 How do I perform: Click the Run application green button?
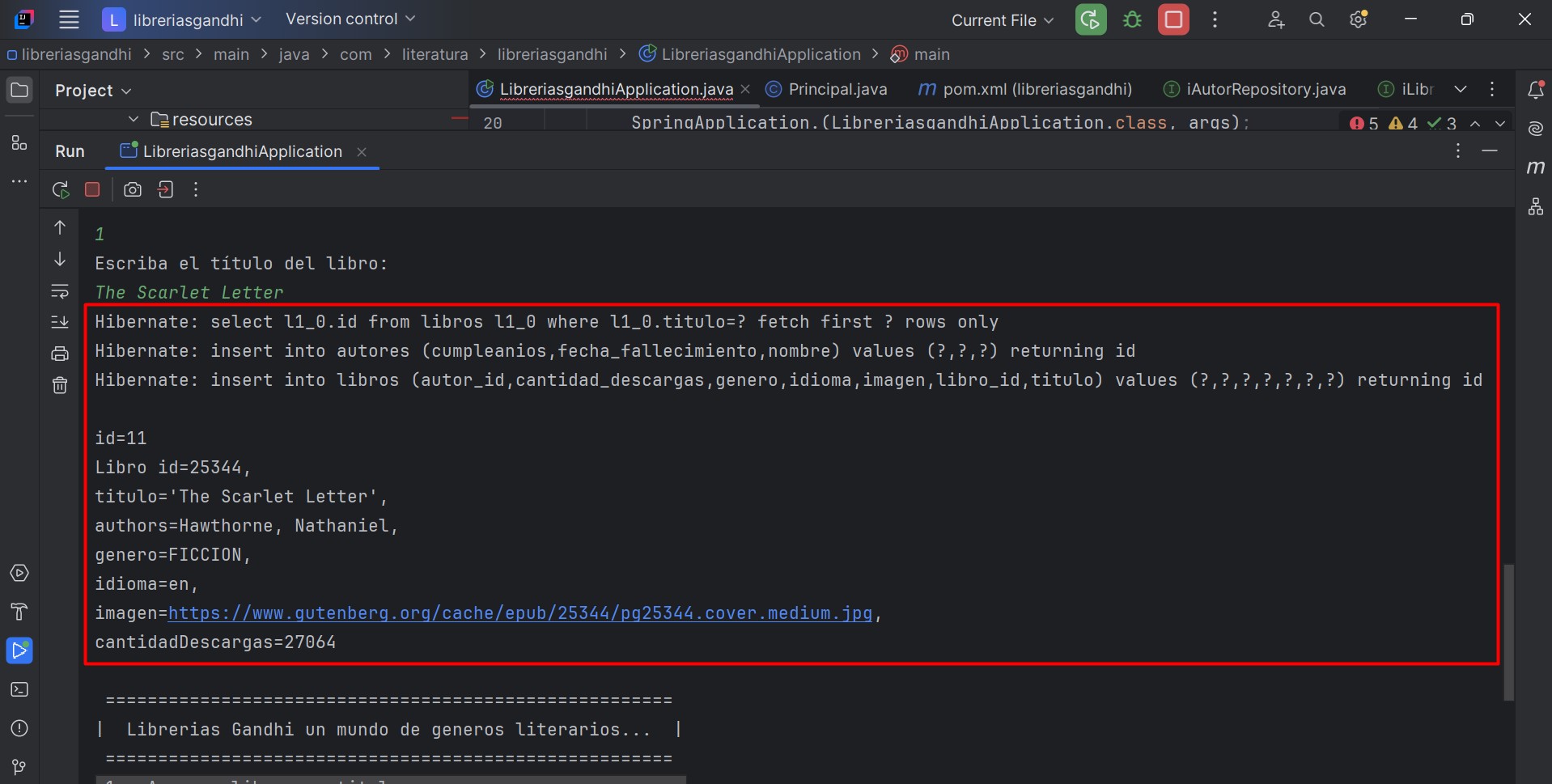pyautogui.click(x=1091, y=19)
